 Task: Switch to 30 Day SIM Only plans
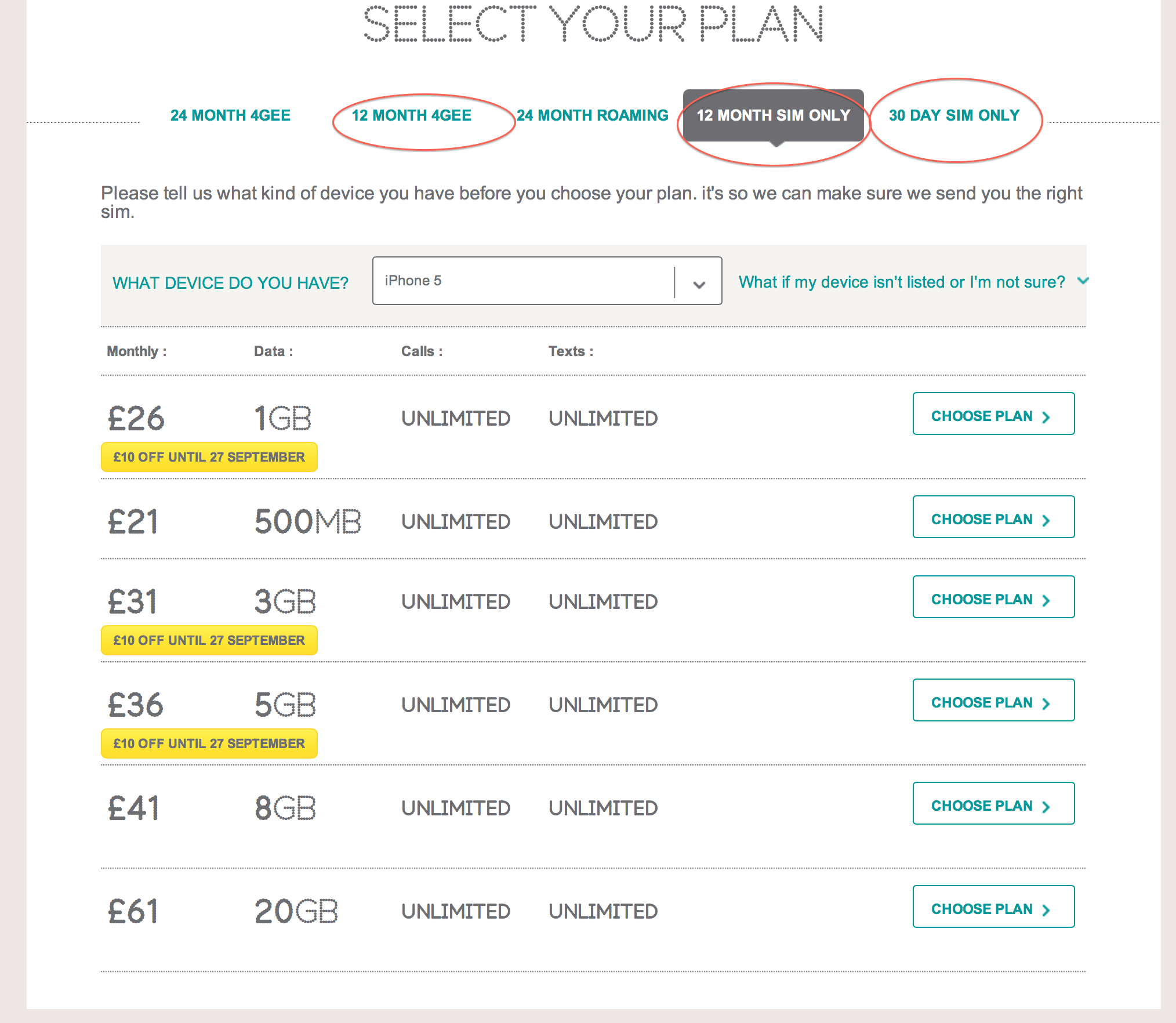pos(954,115)
